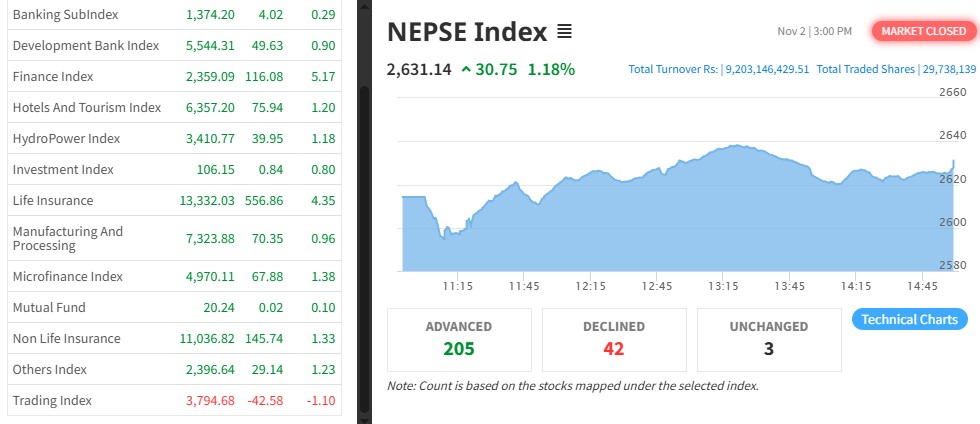Screen dimensions: 980x424
Task: Open Technical Charts
Action: (x=910, y=320)
